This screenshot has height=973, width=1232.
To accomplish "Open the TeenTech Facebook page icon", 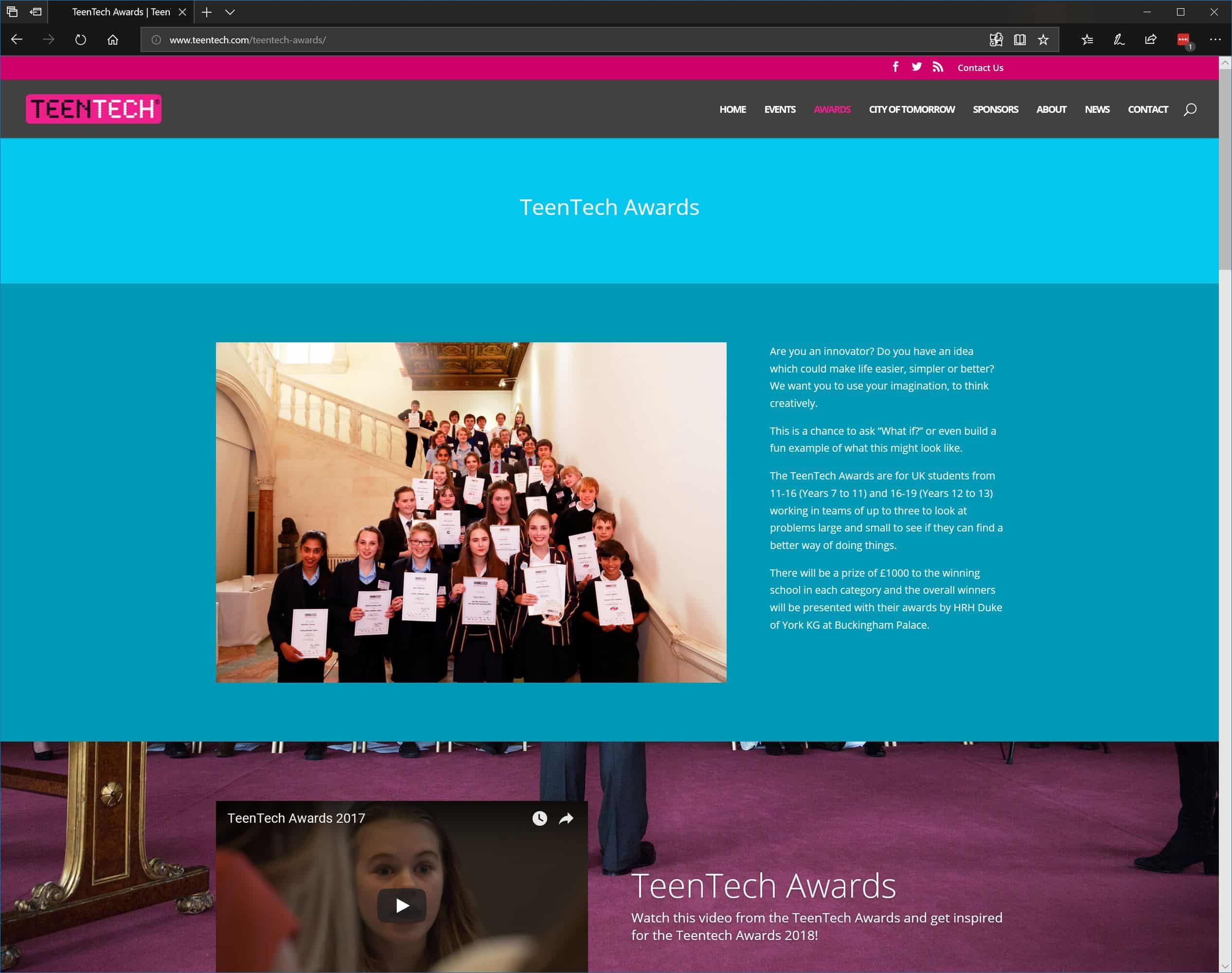I will (895, 67).
